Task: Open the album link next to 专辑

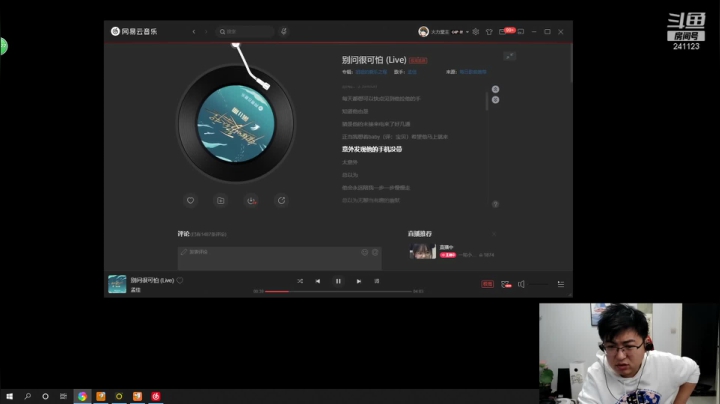Action: (x=371, y=72)
